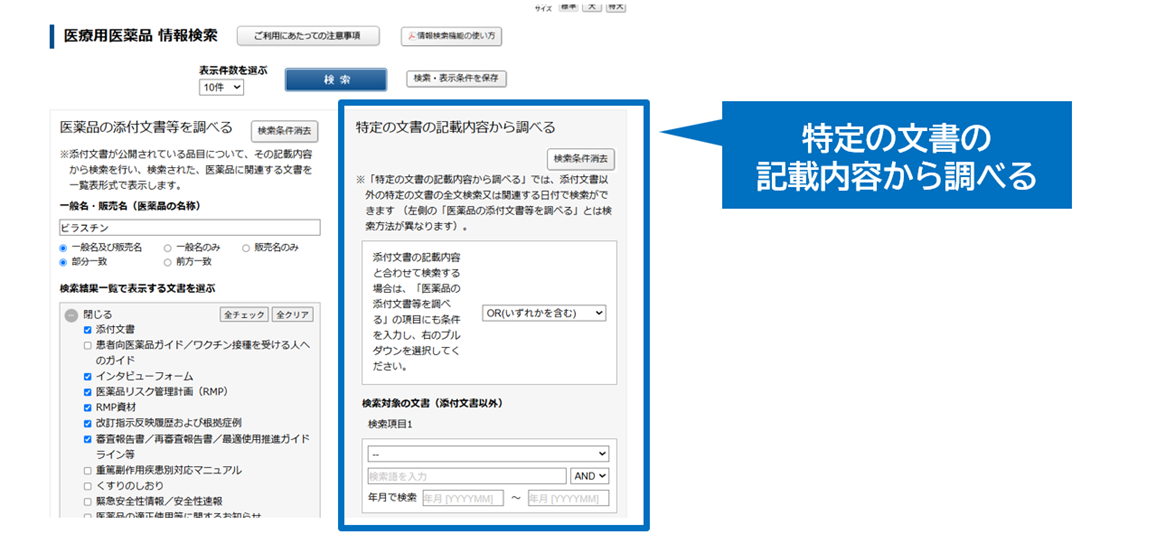The image size is (1175, 553).
Task: Collapse the document list with 閉じる icon
Action: pyautogui.click(x=71, y=315)
